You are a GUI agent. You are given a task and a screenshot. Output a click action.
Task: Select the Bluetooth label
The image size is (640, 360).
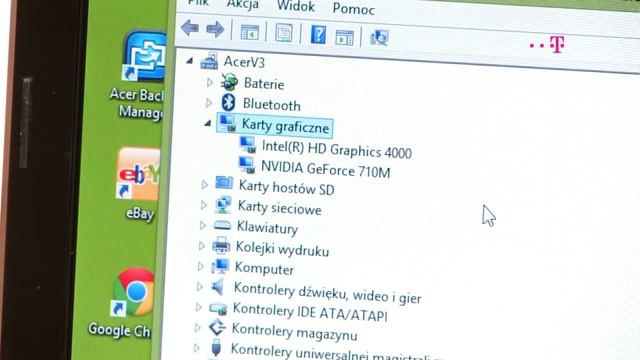[x=272, y=104]
